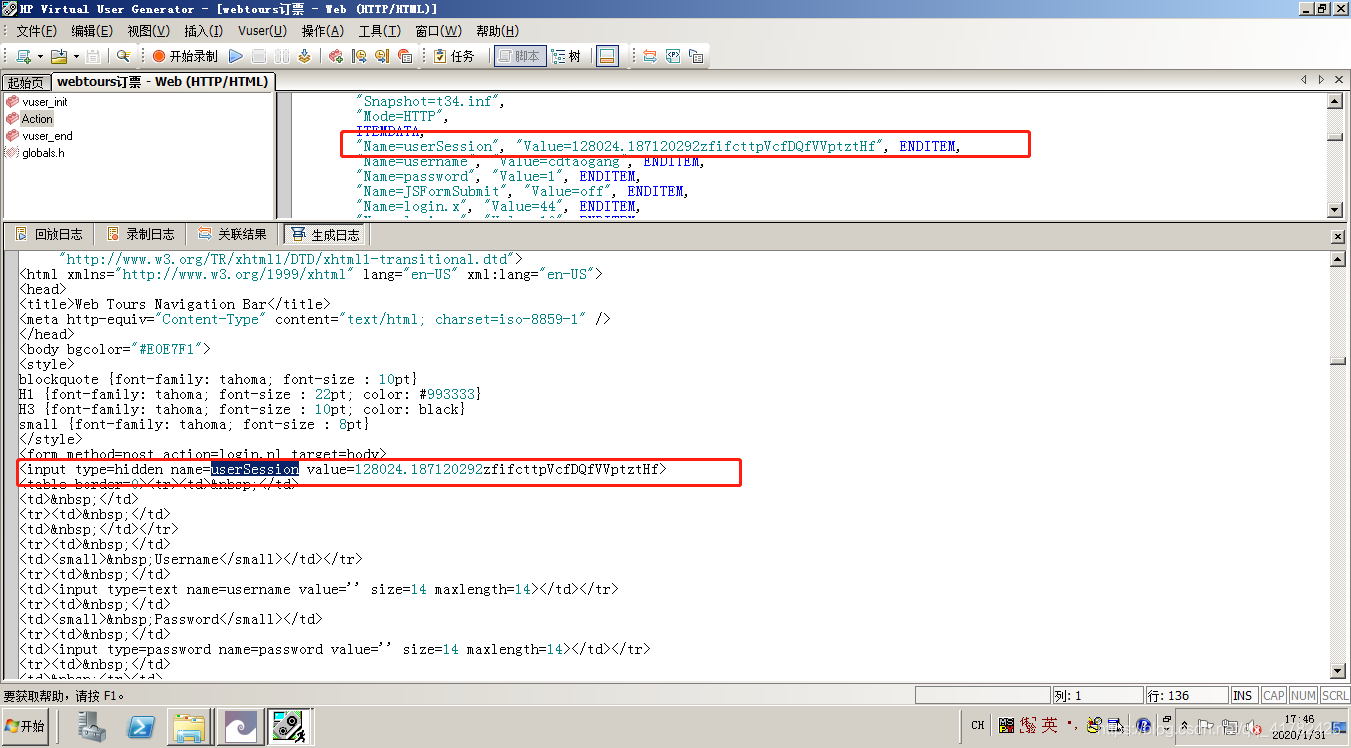Screen dimensions: 1351x748
Task: Open the 视图(V) menu
Action: 148,31
